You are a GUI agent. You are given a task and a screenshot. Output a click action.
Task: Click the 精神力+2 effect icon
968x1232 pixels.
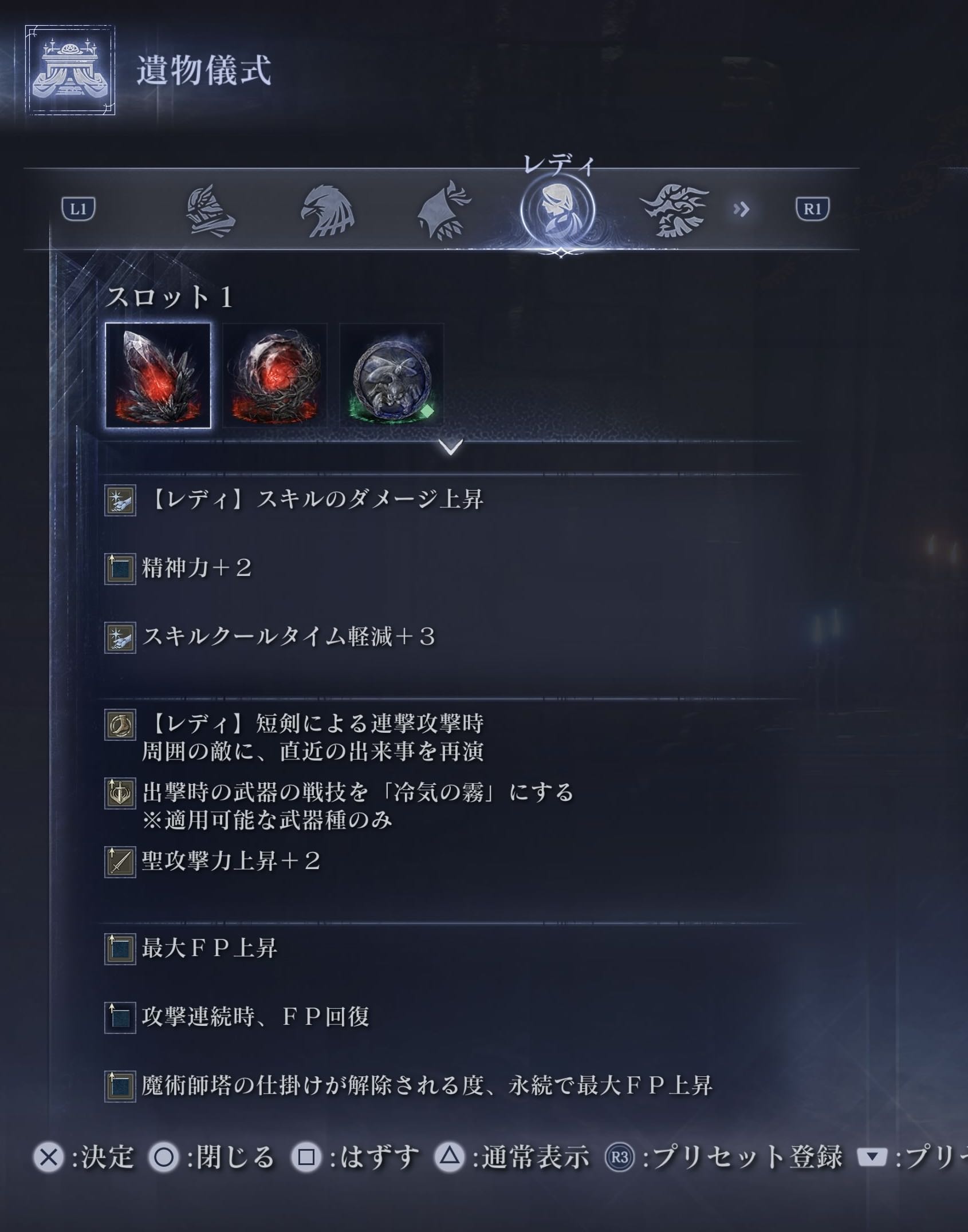click(120, 569)
